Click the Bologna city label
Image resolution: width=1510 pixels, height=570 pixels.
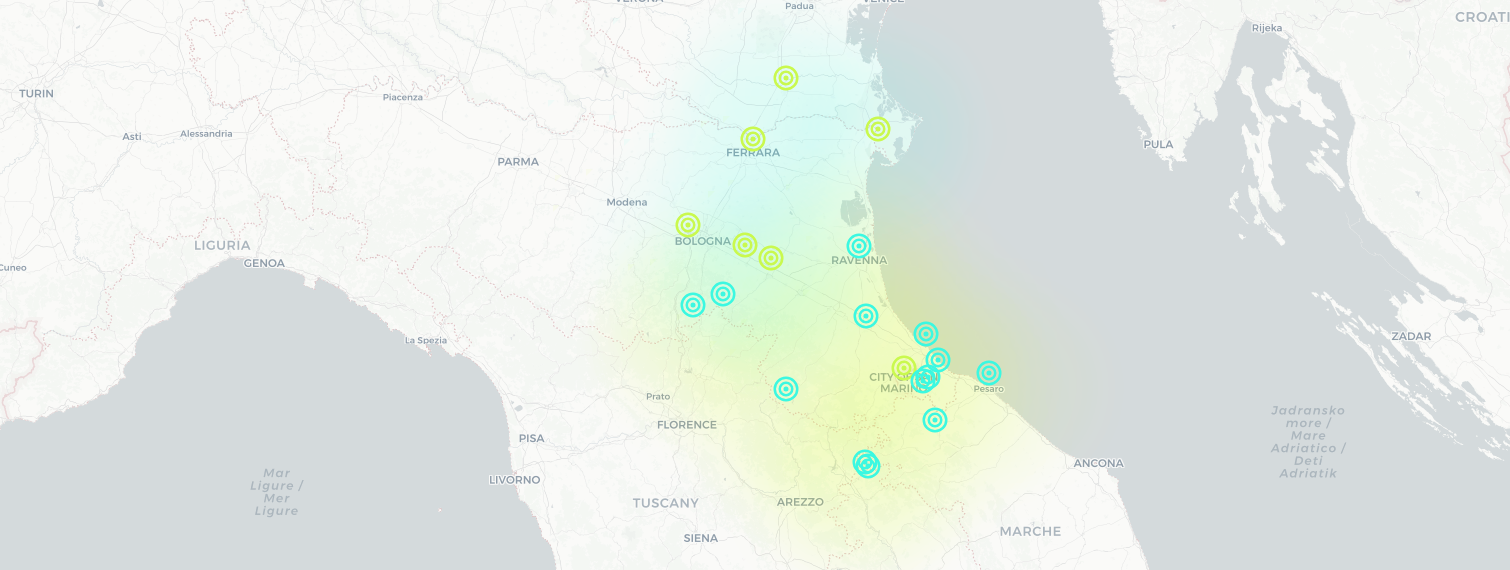[x=703, y=242]
